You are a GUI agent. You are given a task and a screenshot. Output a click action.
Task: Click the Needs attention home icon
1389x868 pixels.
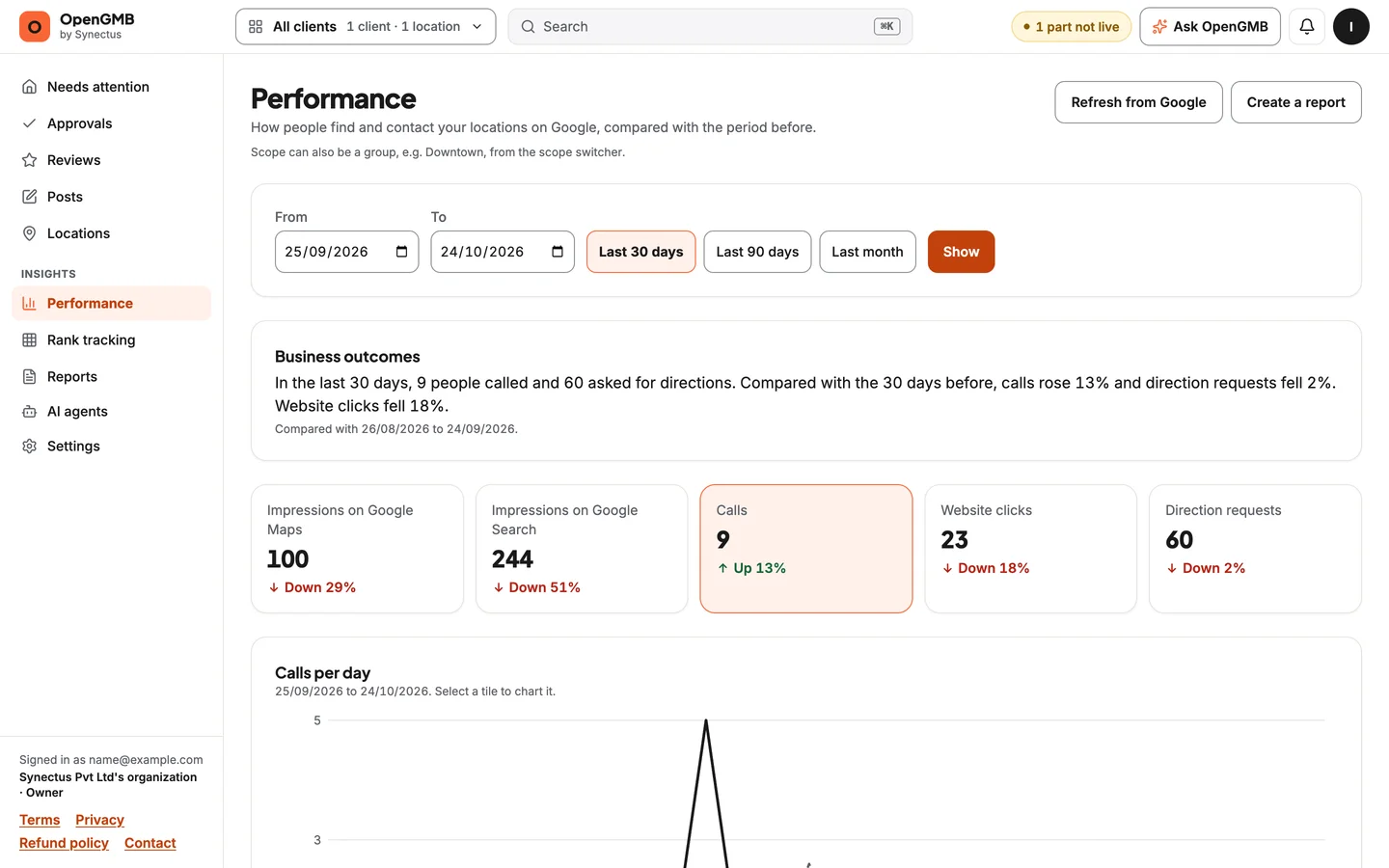[30, 87]
